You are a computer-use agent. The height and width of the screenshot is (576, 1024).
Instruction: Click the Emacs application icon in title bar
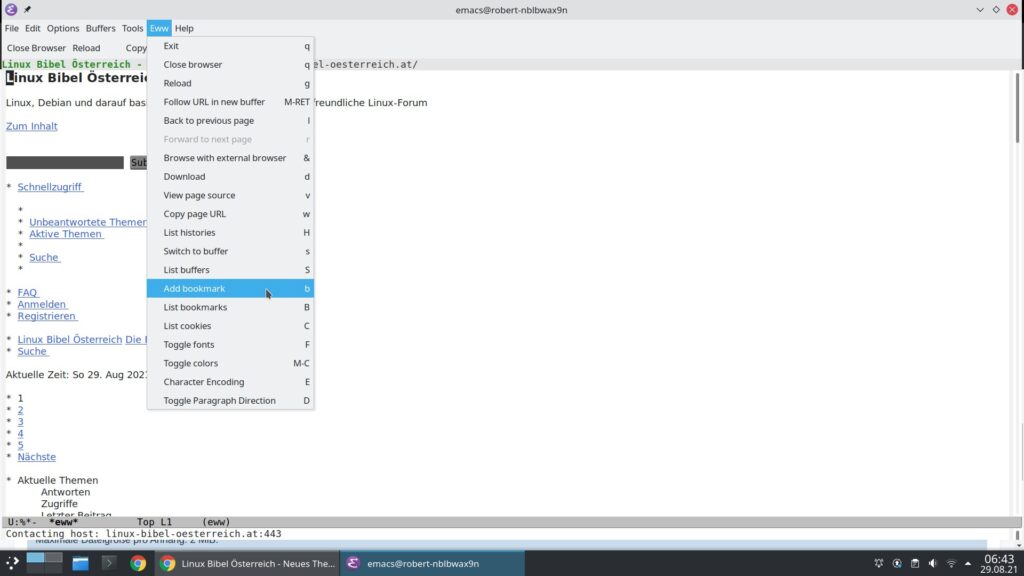11,10
